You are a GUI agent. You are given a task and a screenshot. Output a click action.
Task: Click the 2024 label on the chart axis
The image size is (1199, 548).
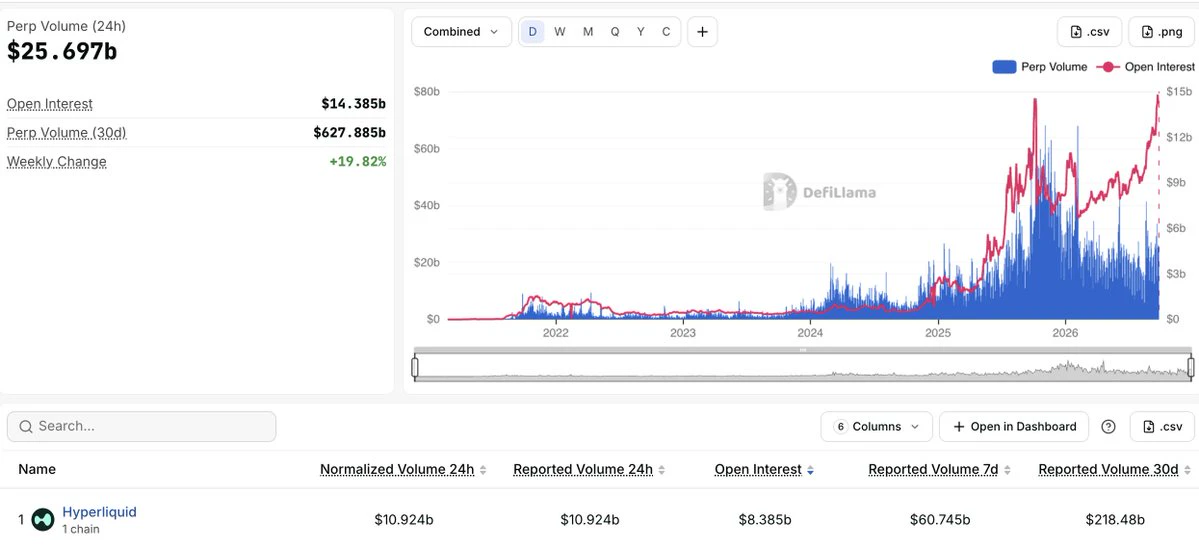click(810, 333)
